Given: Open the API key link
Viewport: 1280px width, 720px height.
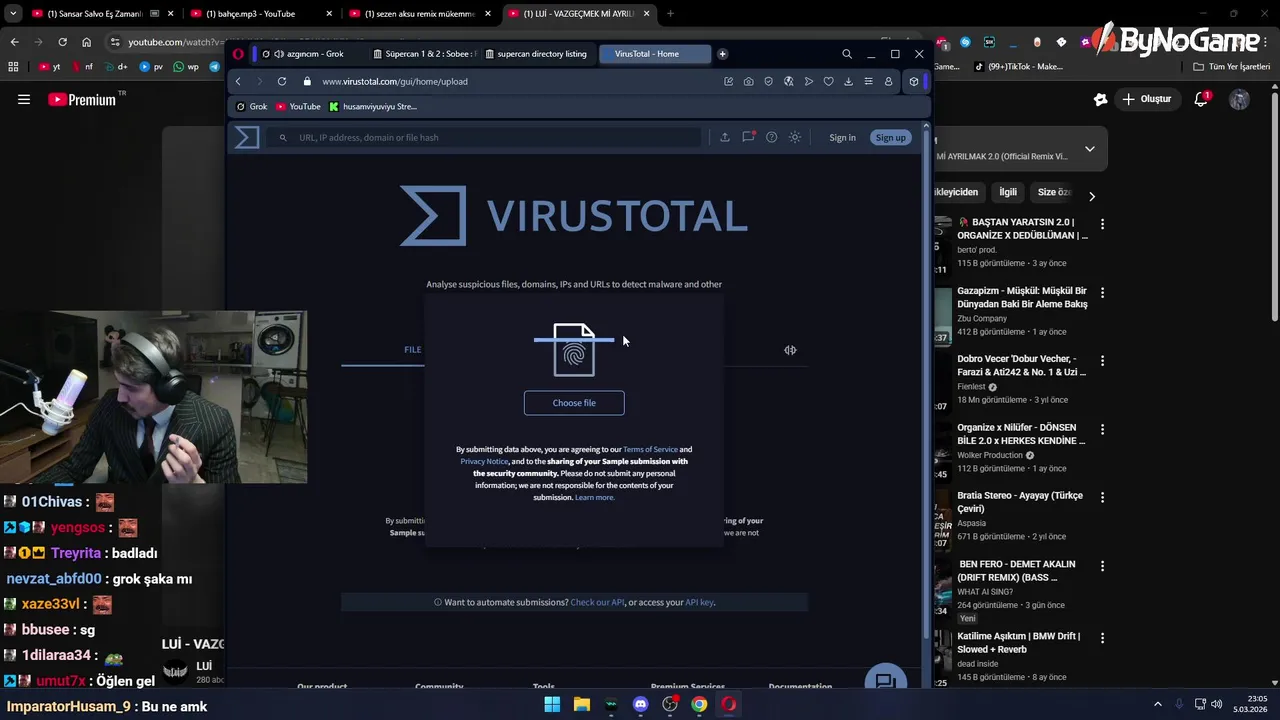Looking at the screenshot, I should pos(699,602).
